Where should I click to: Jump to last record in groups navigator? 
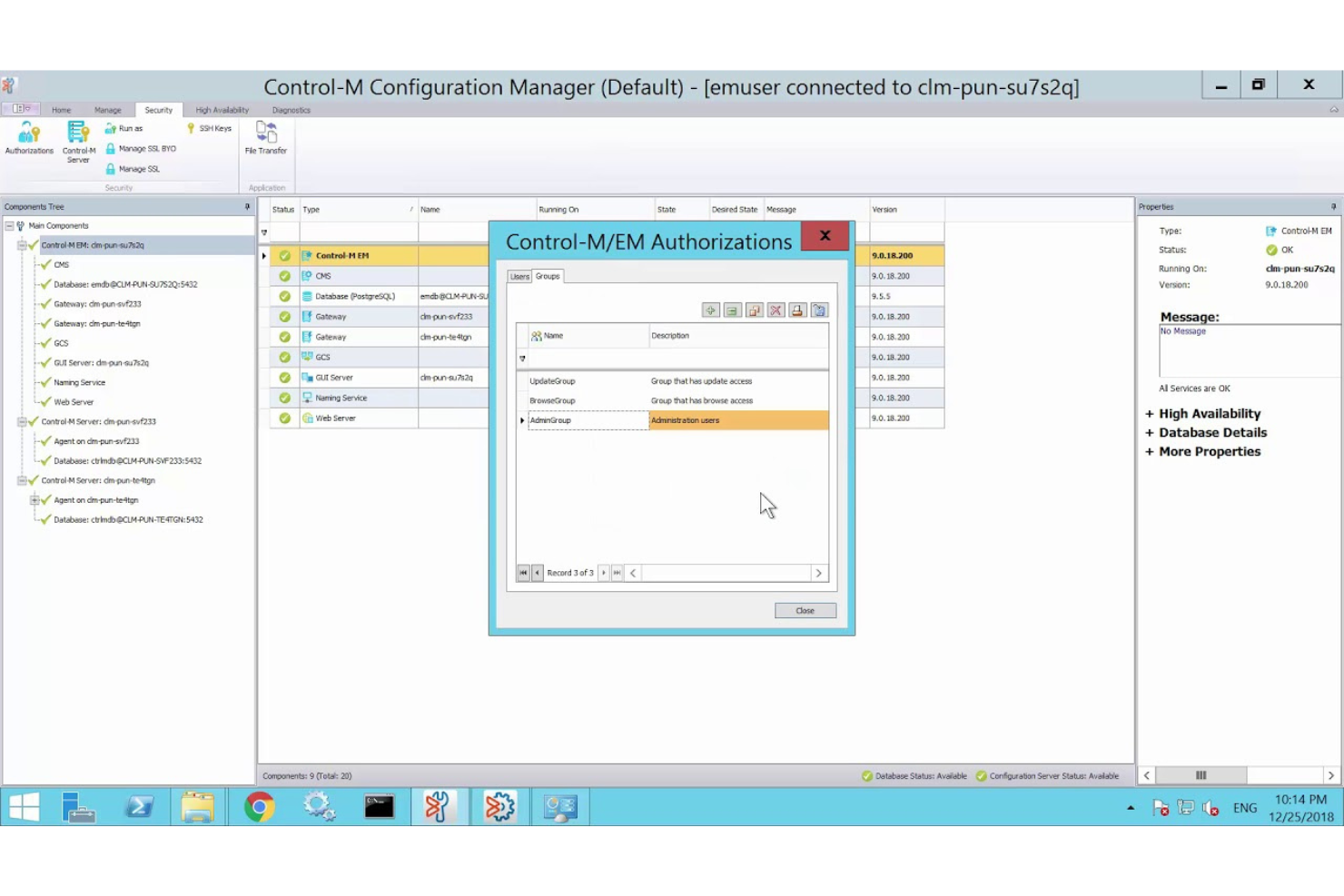tap(618, 573)
